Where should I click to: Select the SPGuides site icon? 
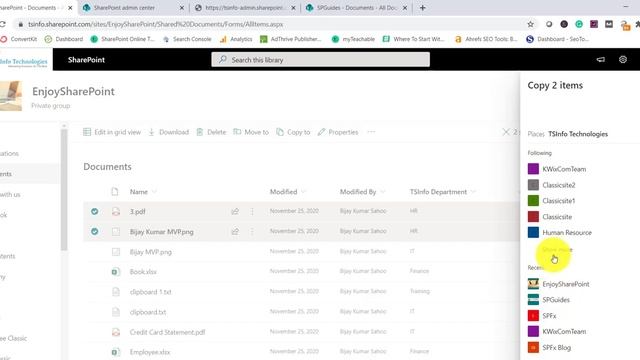533,300
